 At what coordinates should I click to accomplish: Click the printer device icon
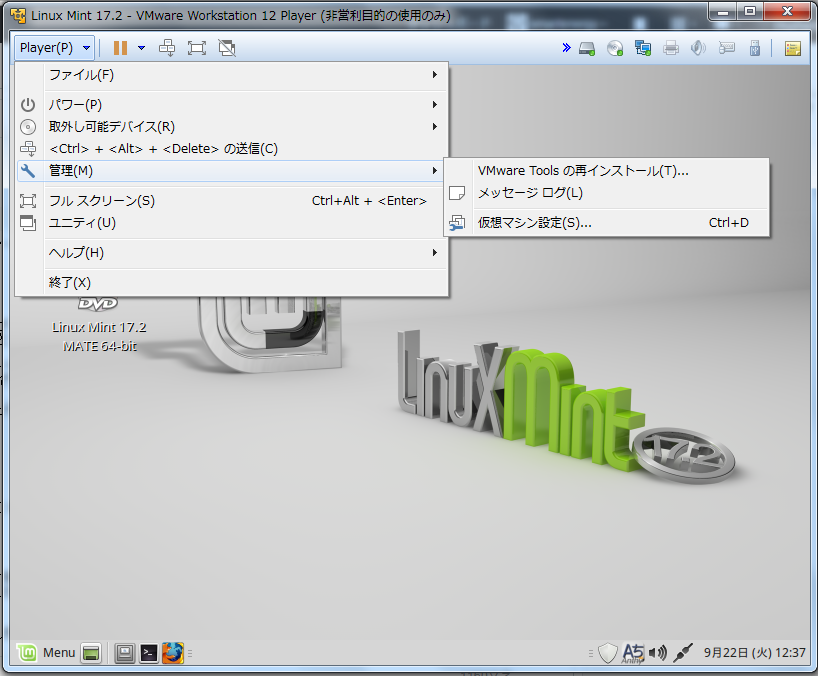(x=671, y=49)
